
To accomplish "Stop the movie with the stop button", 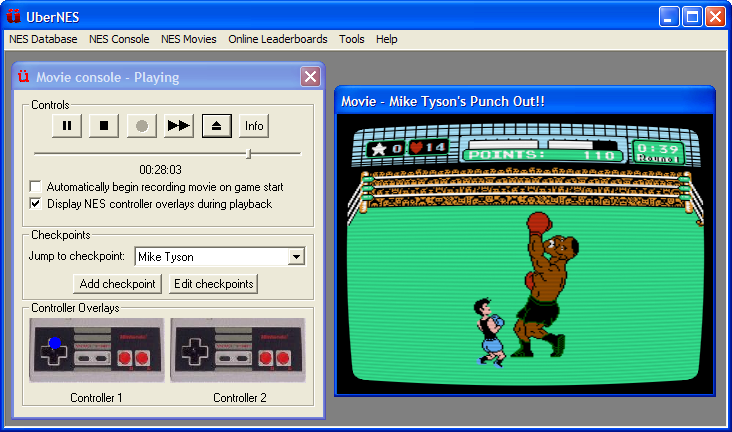I will 104,126.
